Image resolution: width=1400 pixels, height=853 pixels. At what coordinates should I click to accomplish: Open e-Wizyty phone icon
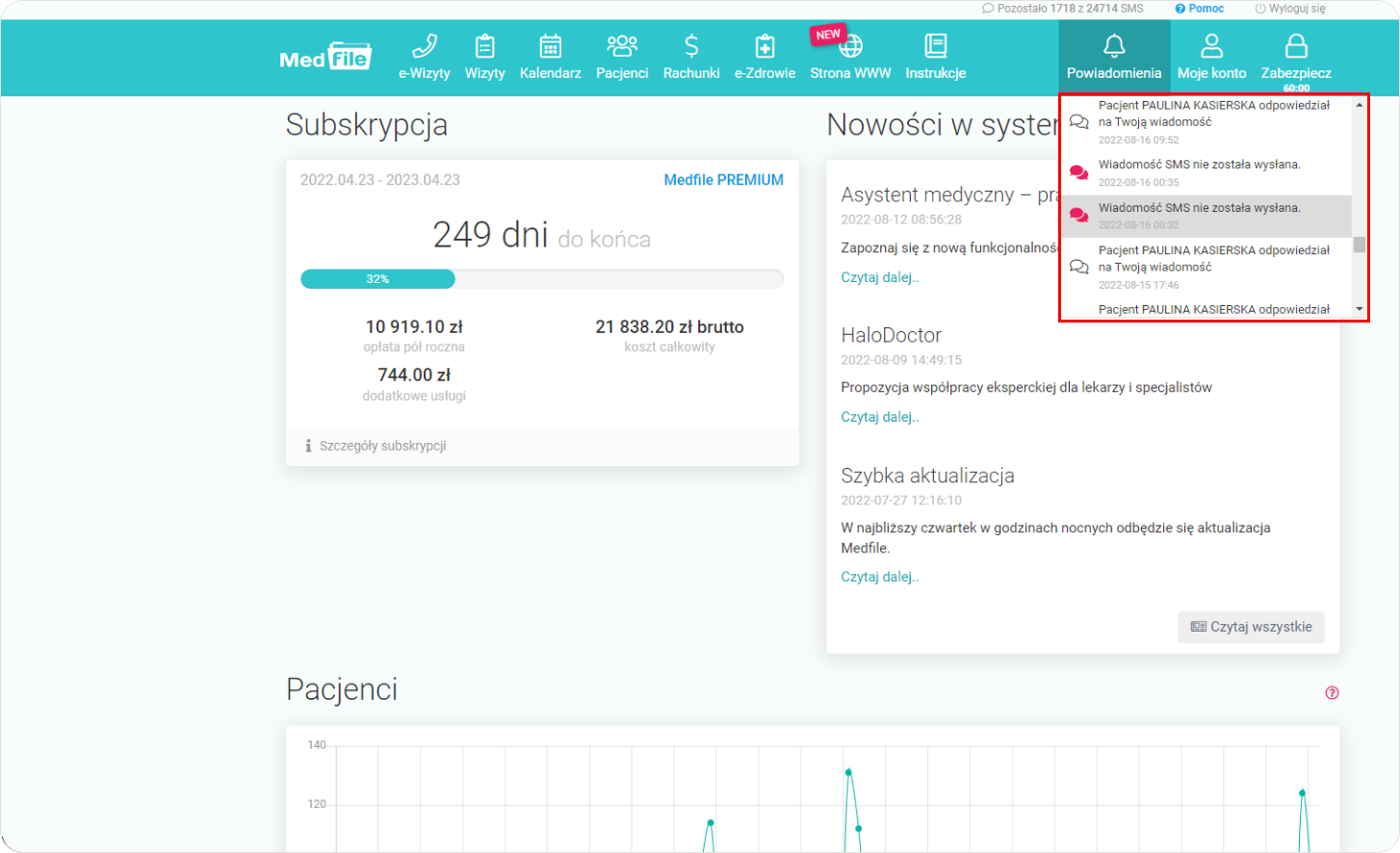(425, 45)
